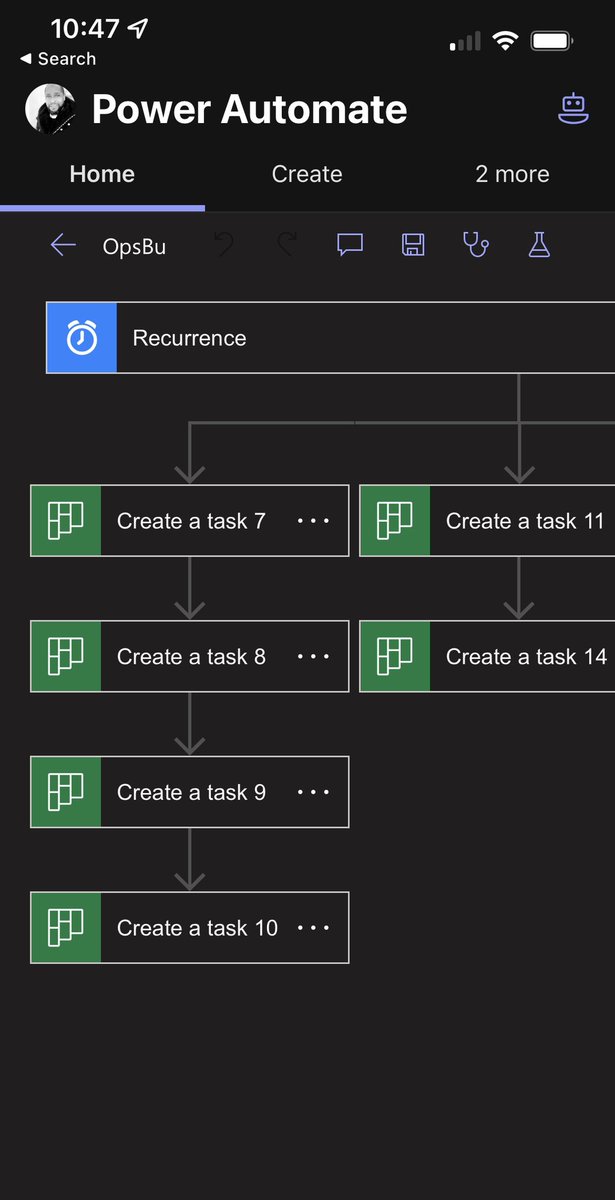Return to Search via the status bar link
The height and width of the screenshot is (1200, 615).
point(57,59)
